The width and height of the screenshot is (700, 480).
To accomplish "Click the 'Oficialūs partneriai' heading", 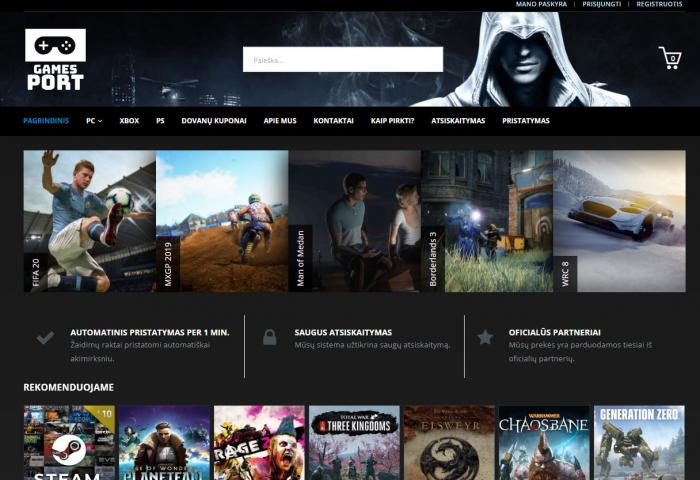I will pyautogui.click(x=554, y=332).
